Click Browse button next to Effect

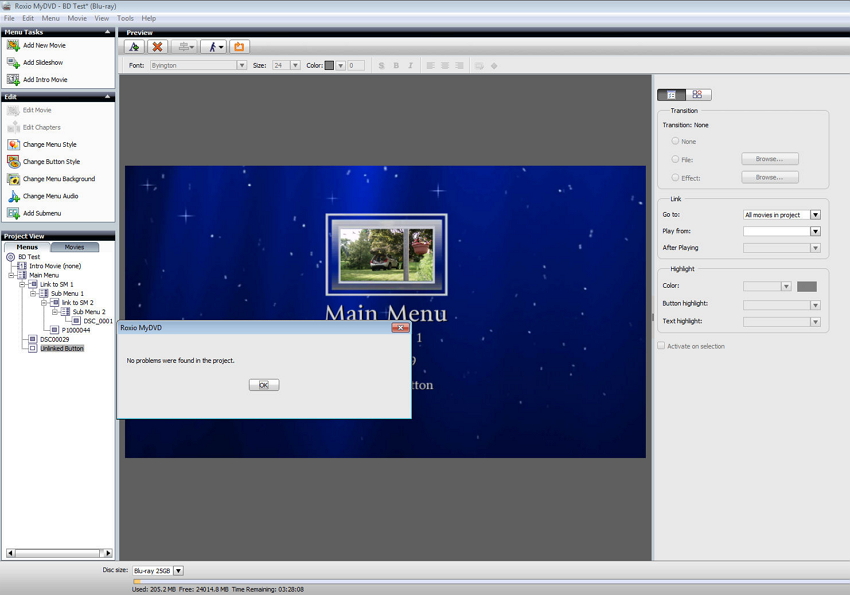click(x=770, y=177)
